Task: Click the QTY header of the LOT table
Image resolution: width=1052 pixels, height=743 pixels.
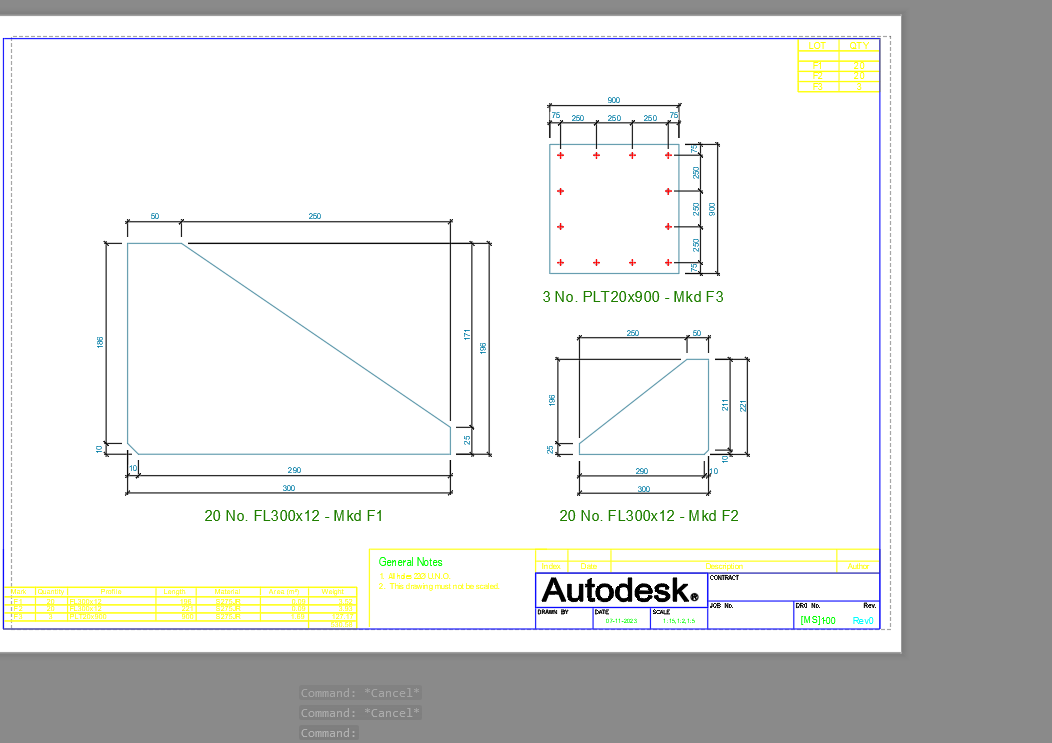Action: [858, 47]
